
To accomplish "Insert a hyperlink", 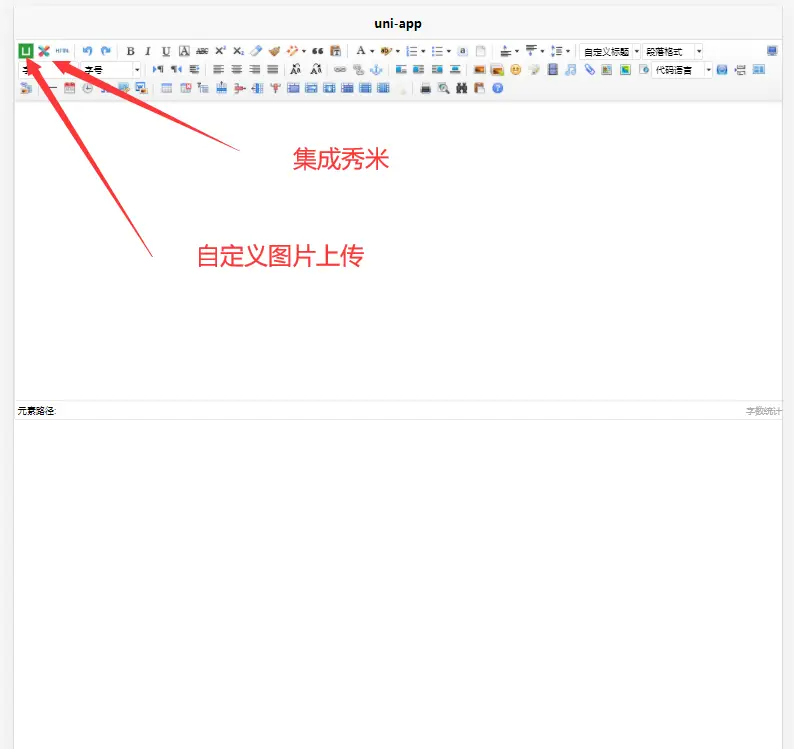I will click(x=340, y=69).
